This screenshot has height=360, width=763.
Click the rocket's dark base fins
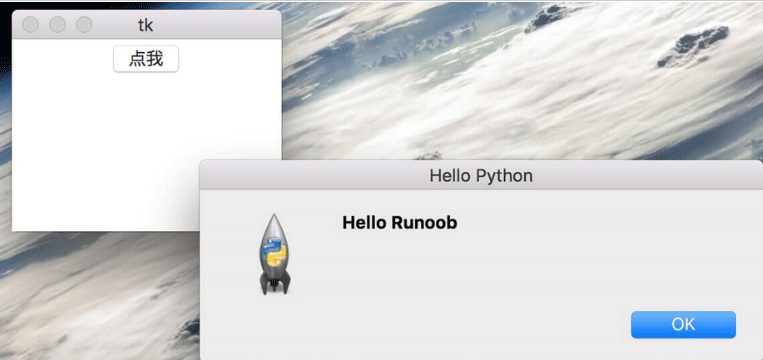(275, 284)
